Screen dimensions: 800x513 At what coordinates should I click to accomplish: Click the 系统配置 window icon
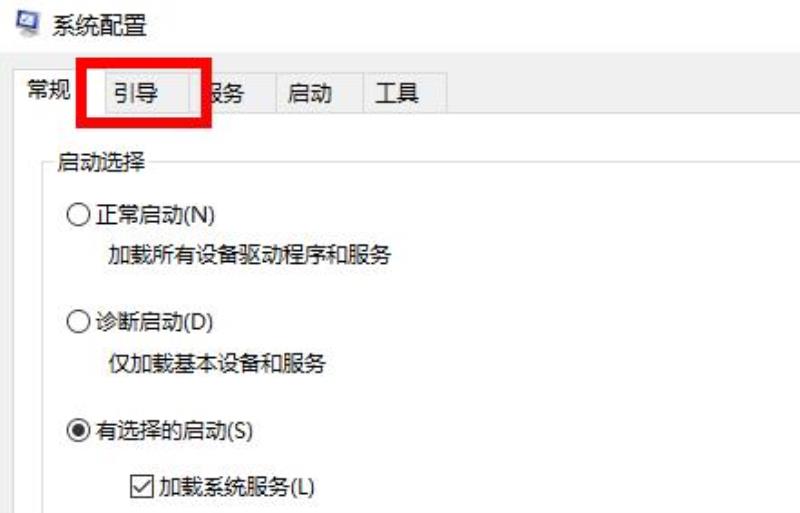click(27, 24)
